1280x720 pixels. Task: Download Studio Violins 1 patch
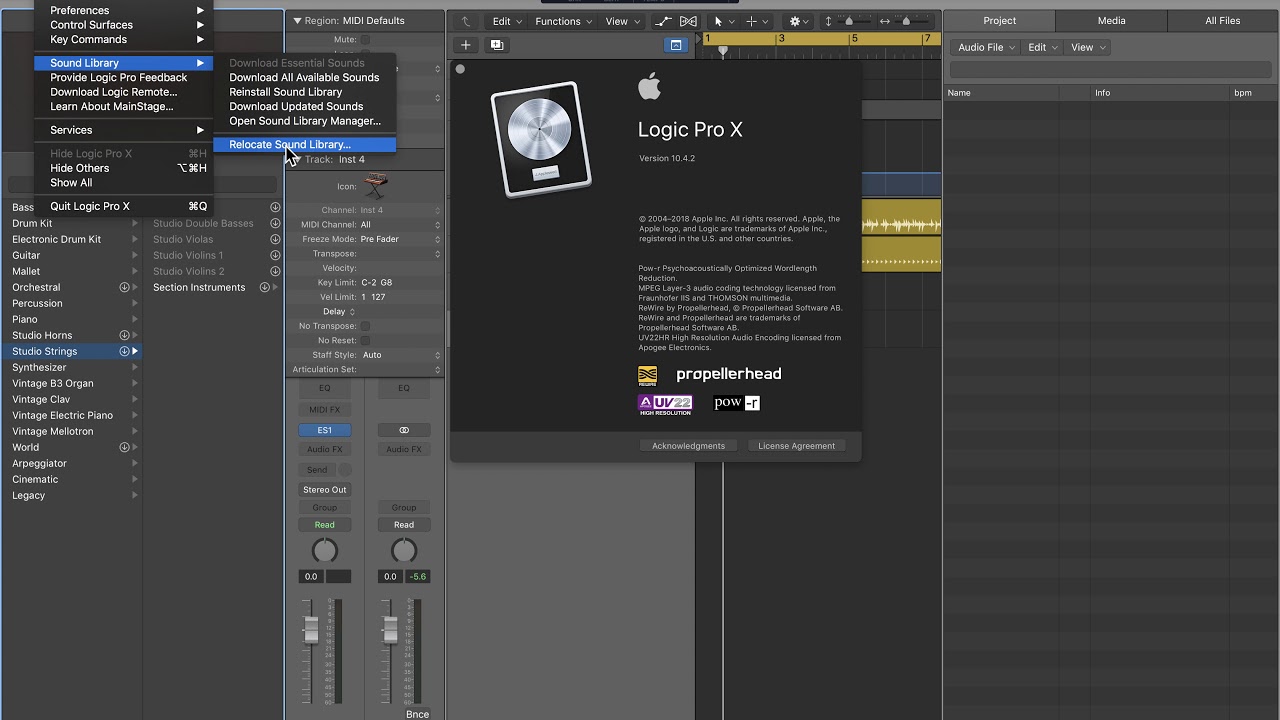[x=275, y=255]
